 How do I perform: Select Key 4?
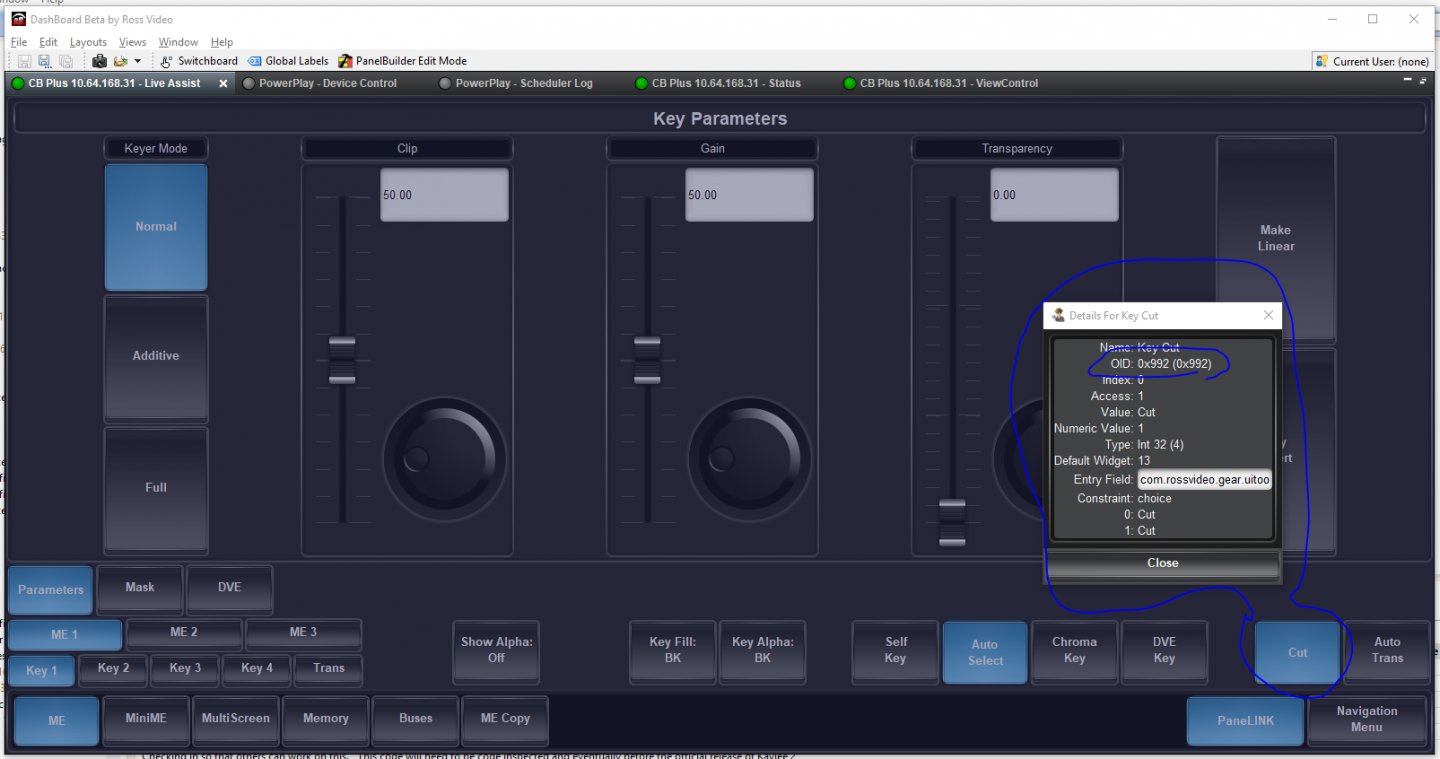pyautogui.click(x=257, y=669)
